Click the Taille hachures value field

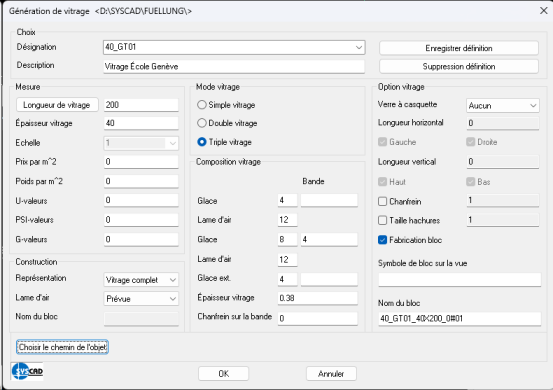click(503, 220)
